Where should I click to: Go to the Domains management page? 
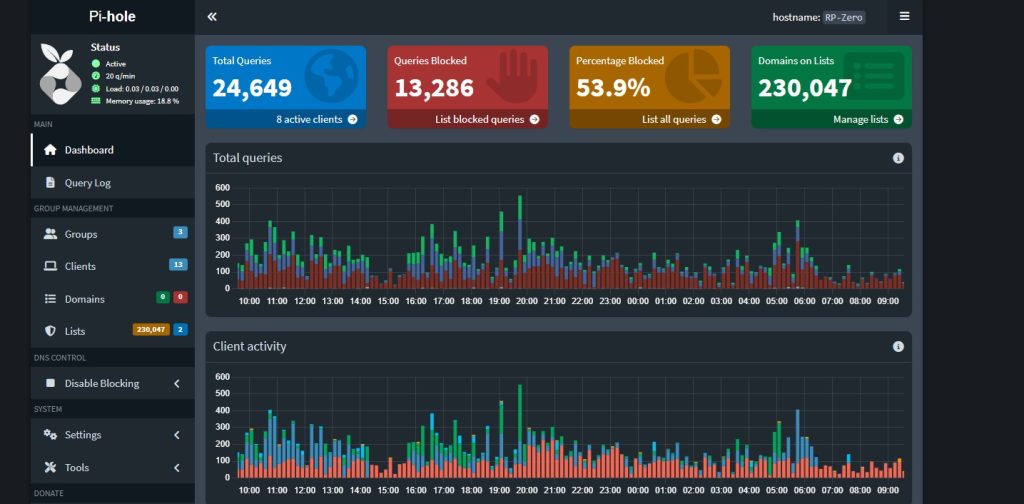[84, 299]
